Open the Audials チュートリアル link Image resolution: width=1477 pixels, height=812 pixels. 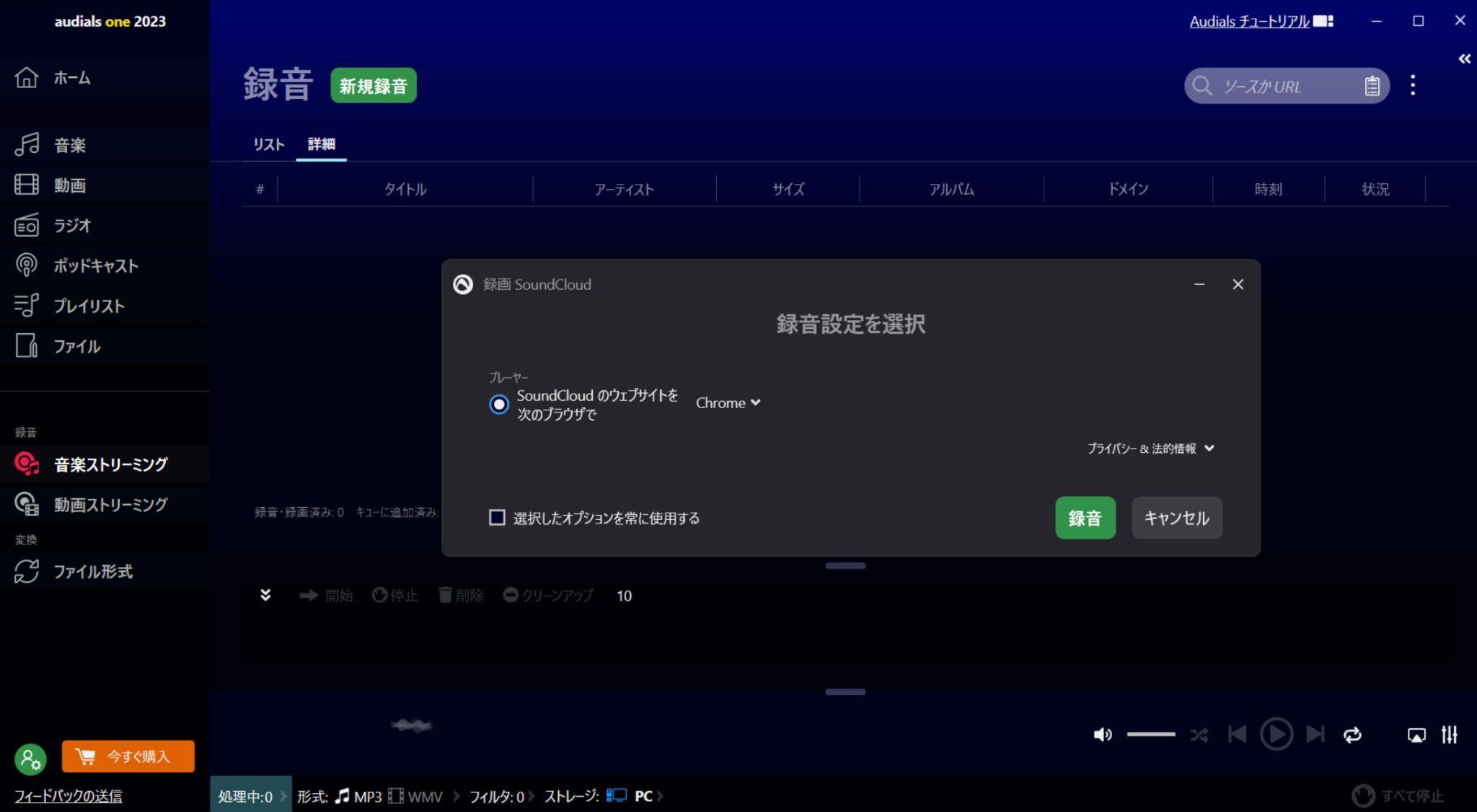click(1249, 22)
